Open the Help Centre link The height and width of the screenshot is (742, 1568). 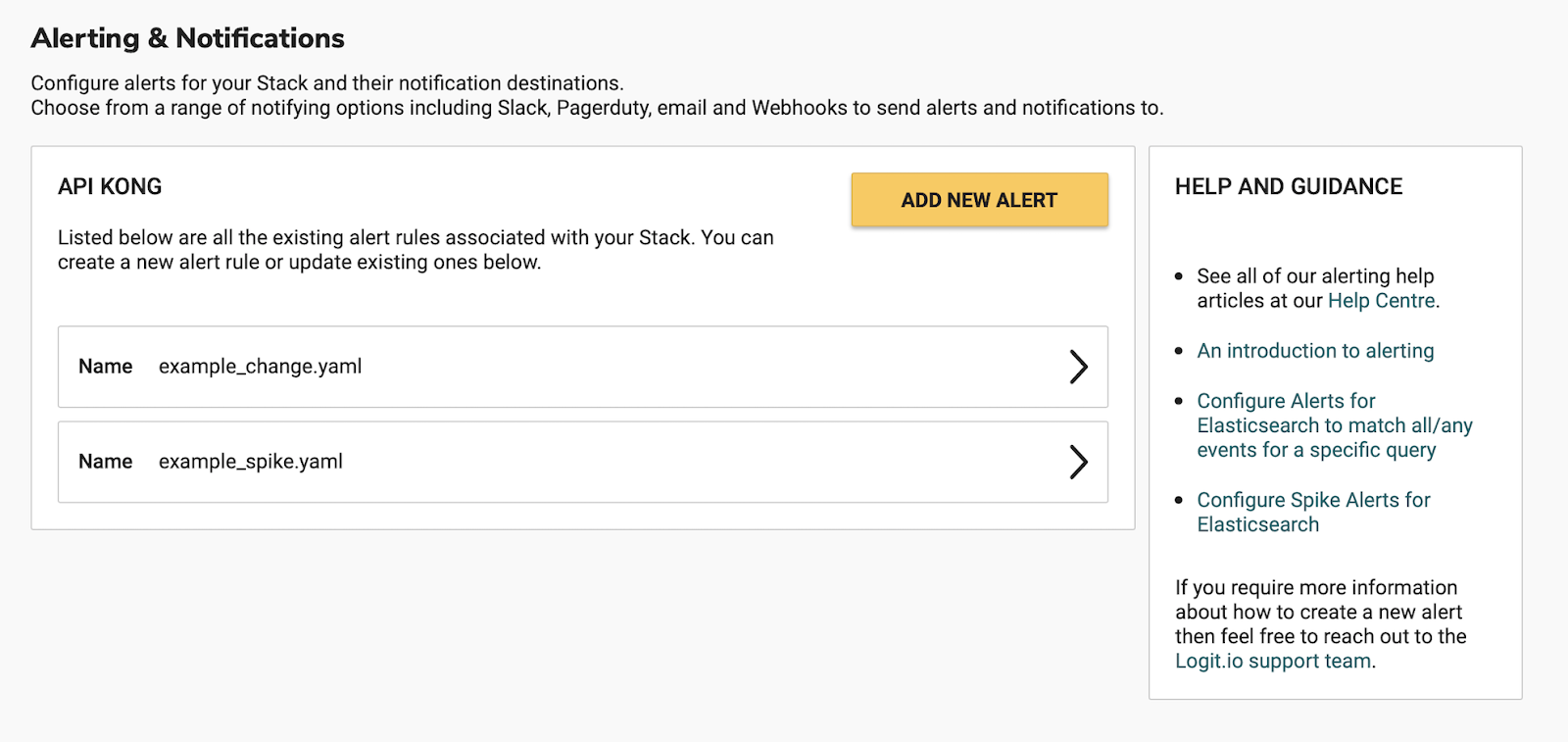point(1382,301)
